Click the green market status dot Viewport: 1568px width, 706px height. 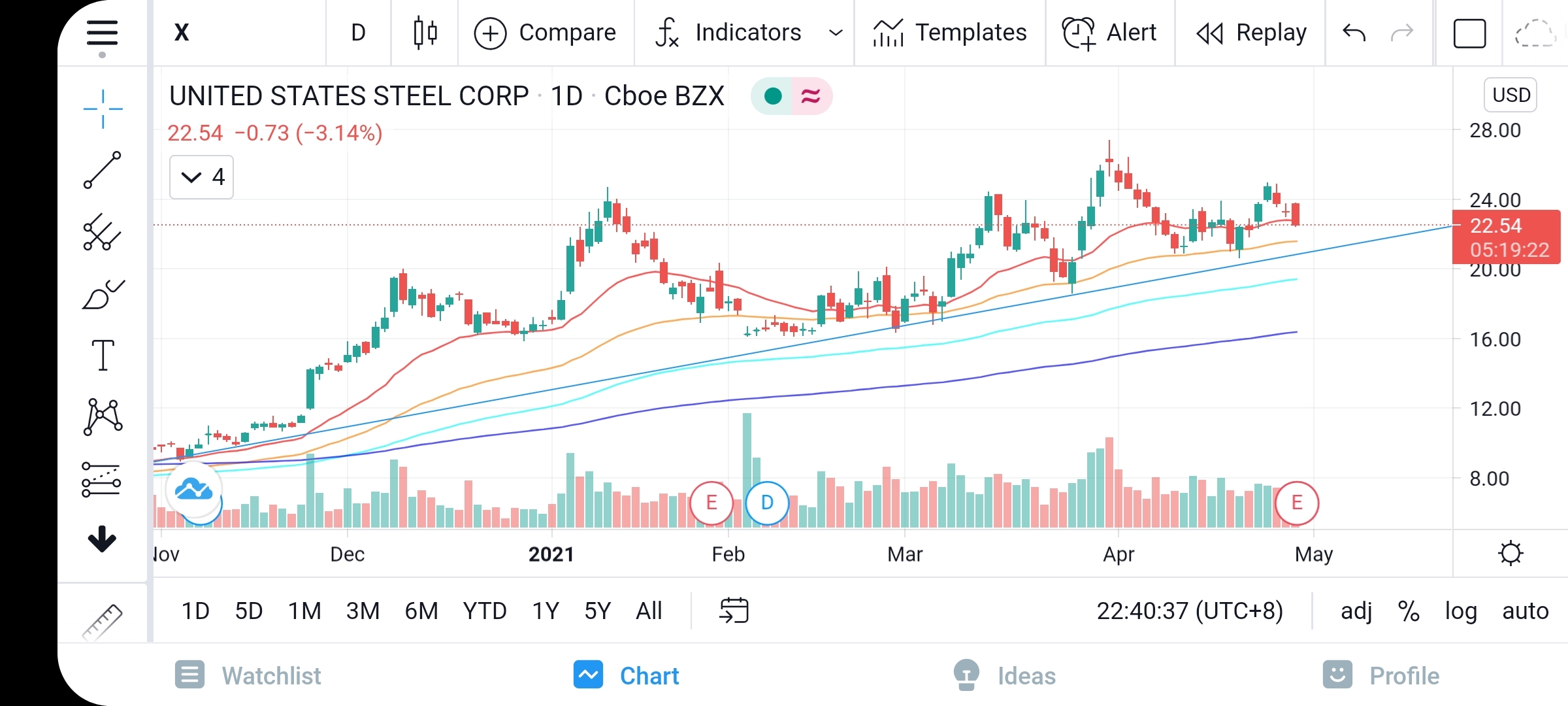tap(773, 97)
